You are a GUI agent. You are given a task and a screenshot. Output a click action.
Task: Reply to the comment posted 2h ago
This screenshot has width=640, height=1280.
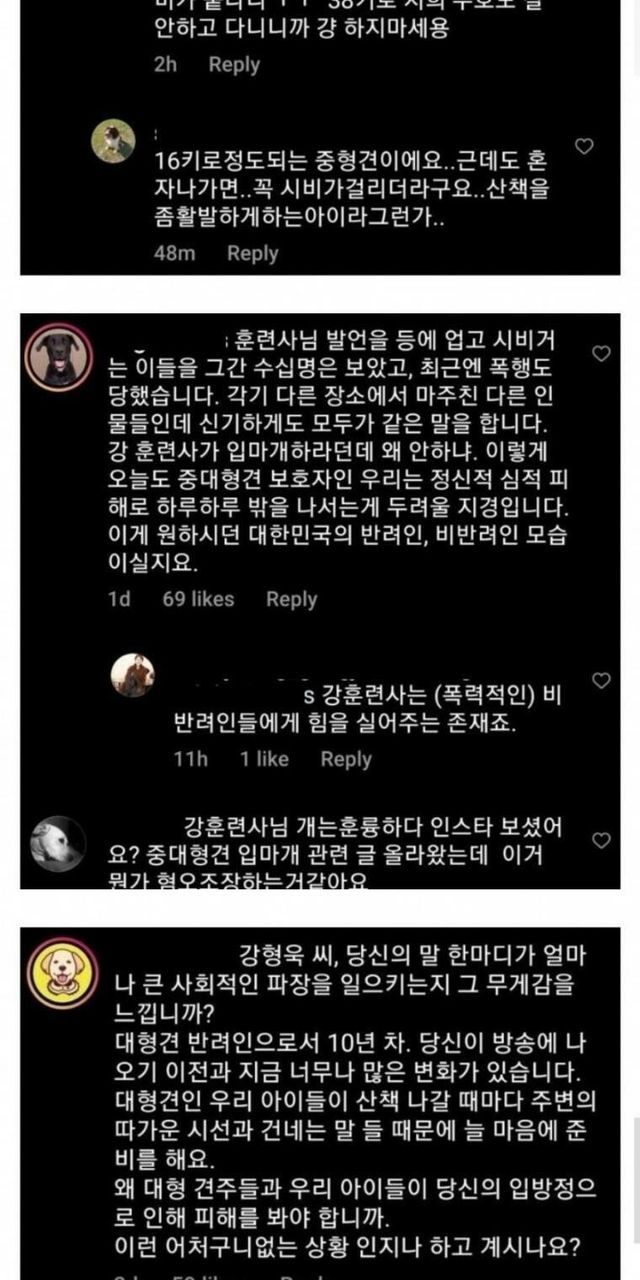point(234,64)
